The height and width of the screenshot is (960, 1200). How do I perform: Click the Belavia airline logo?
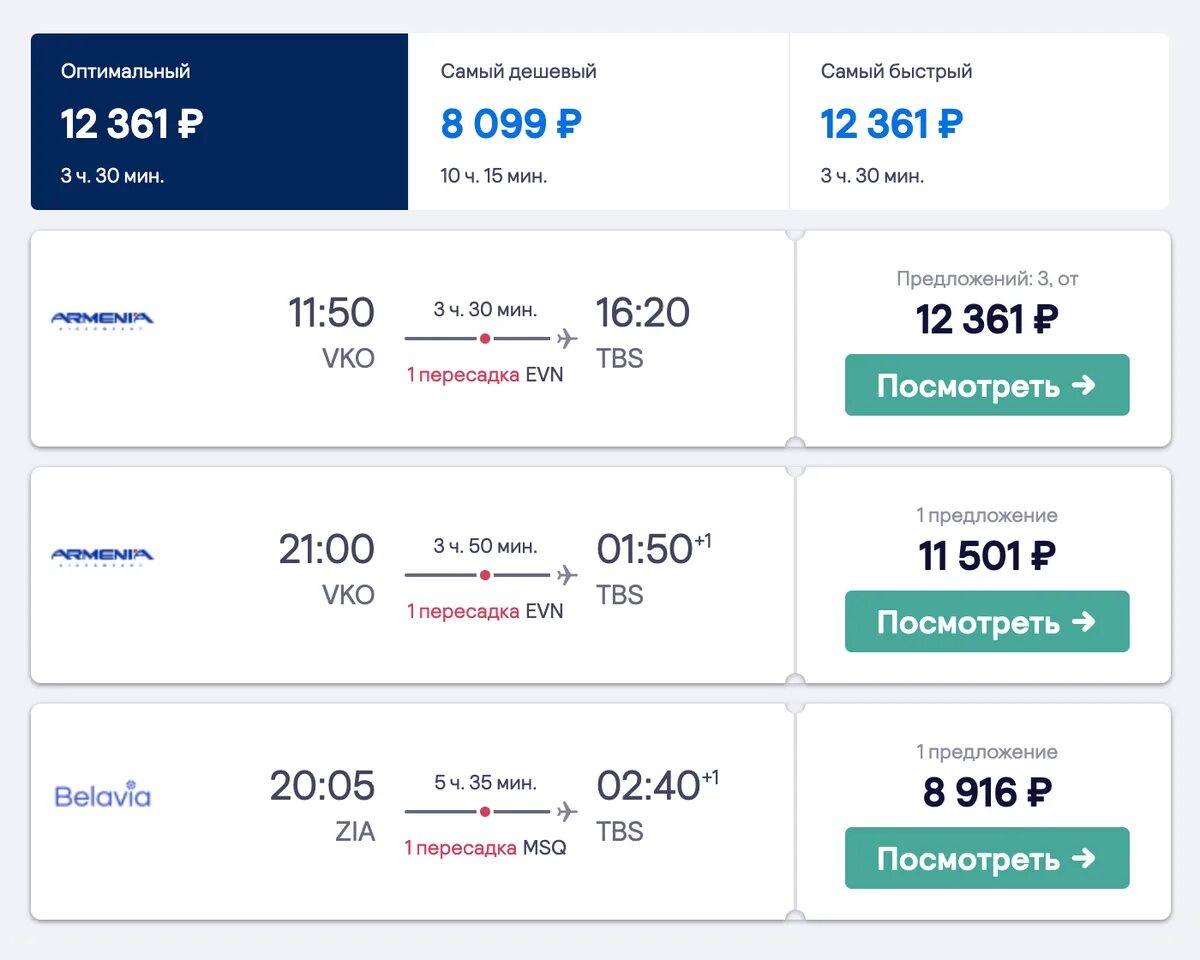tap(102, 797)
